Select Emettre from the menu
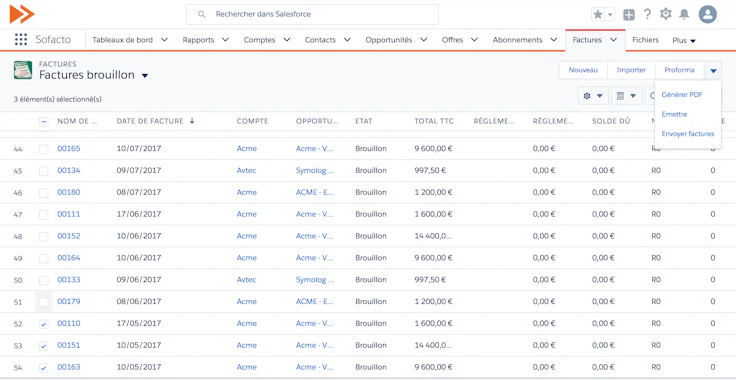Viewport: 736px width, 380px height. (x=675, y=114)
